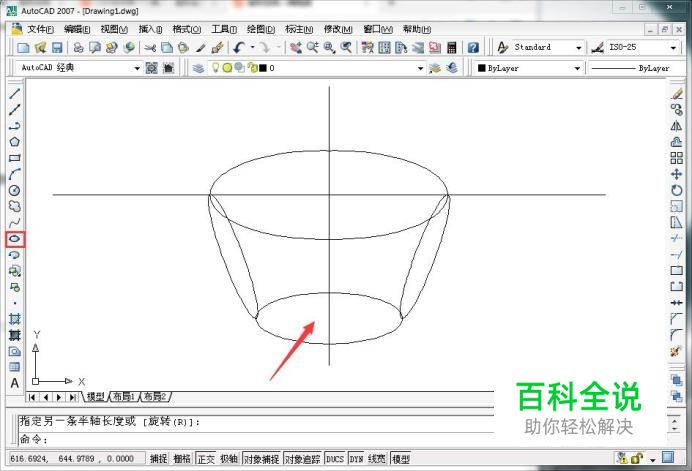Screen dimensions: 692x471
Task: Toggle the DYN dynamic input
Action: 356,459
